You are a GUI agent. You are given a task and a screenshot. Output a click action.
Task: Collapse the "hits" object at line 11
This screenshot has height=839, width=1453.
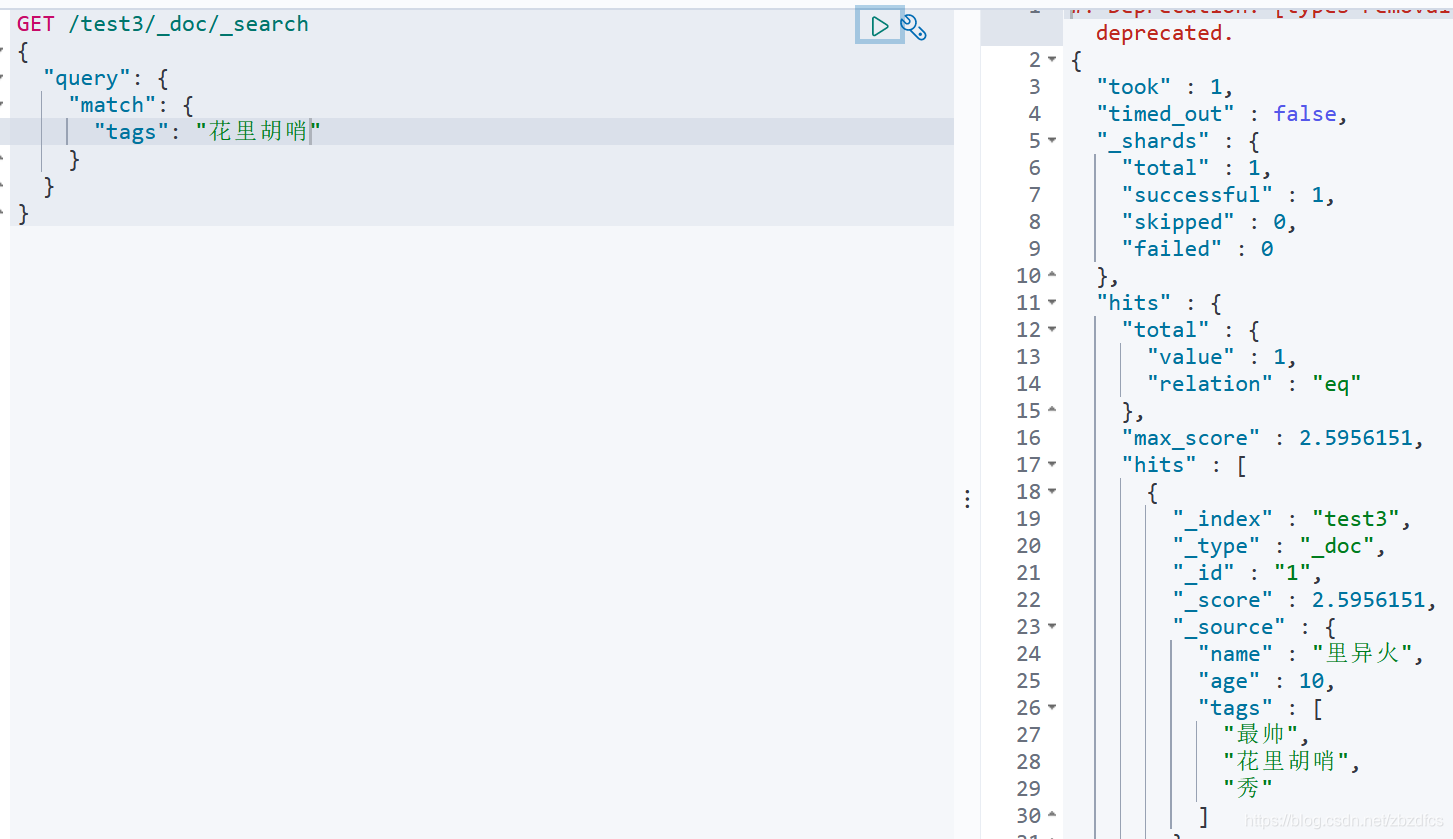[1051, 303]
